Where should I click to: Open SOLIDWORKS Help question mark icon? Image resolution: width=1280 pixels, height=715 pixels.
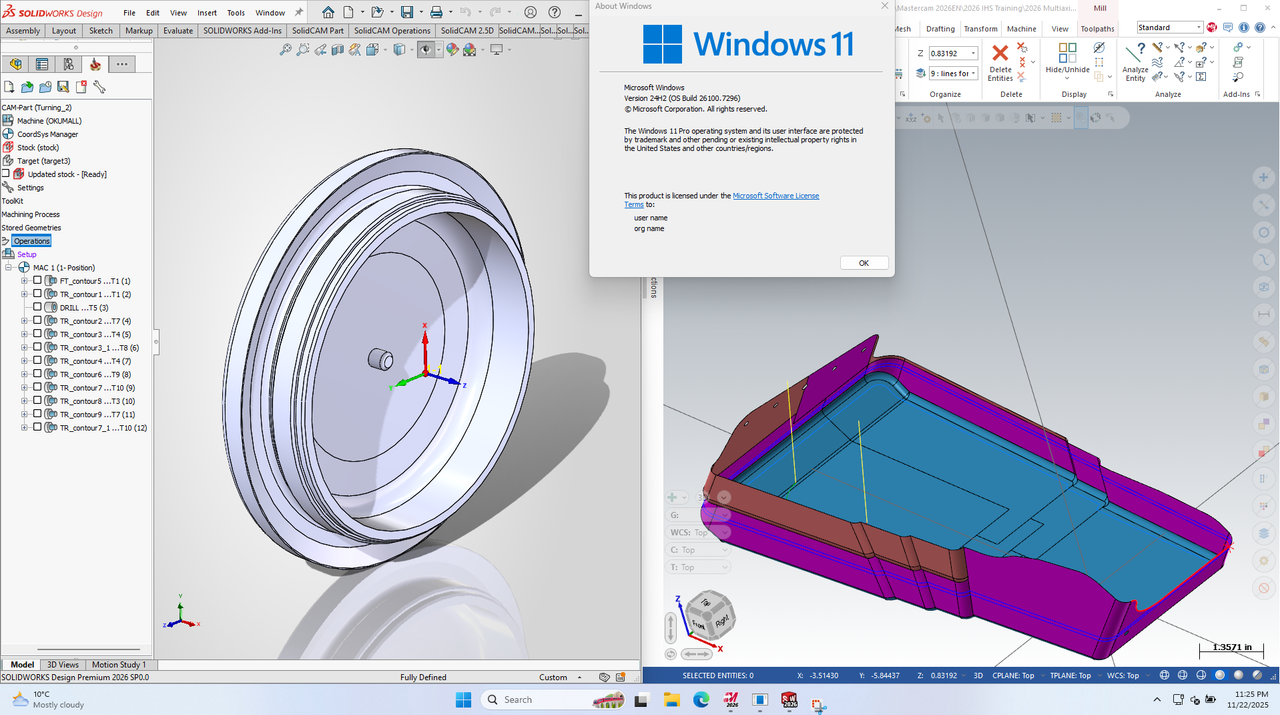click(552, 12)
